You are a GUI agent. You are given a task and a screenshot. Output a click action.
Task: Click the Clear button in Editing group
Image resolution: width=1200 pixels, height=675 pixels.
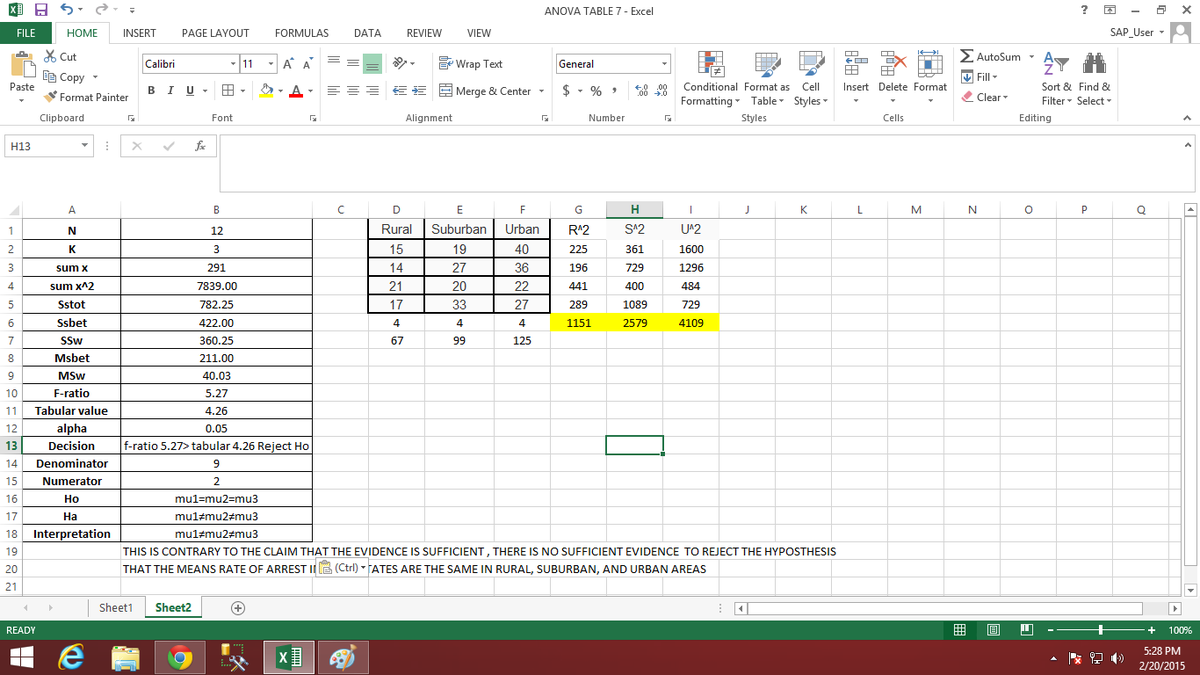pyautogui.click(x=985, y=97)
